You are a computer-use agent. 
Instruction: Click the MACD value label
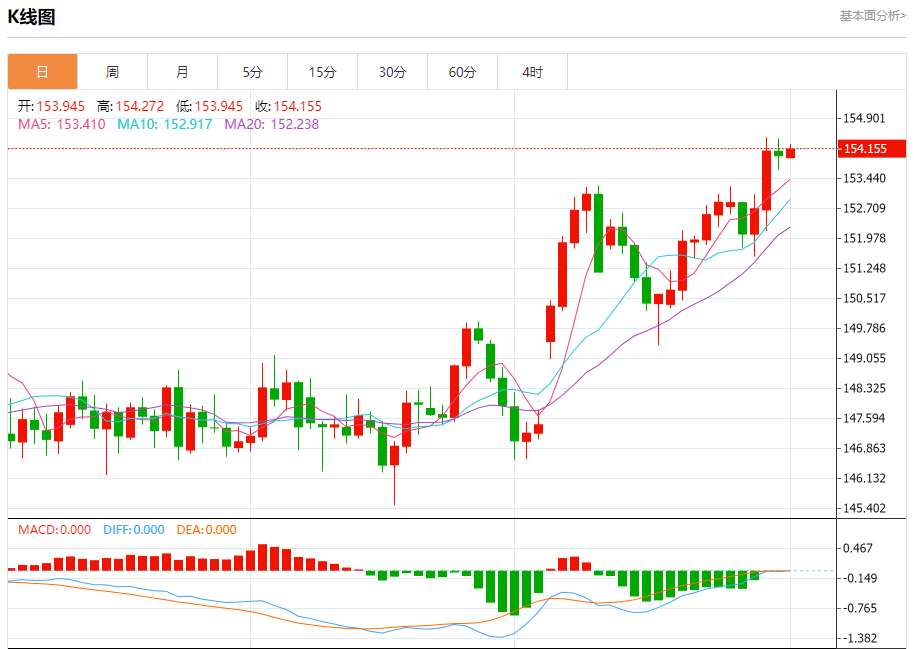click(54, 530)
